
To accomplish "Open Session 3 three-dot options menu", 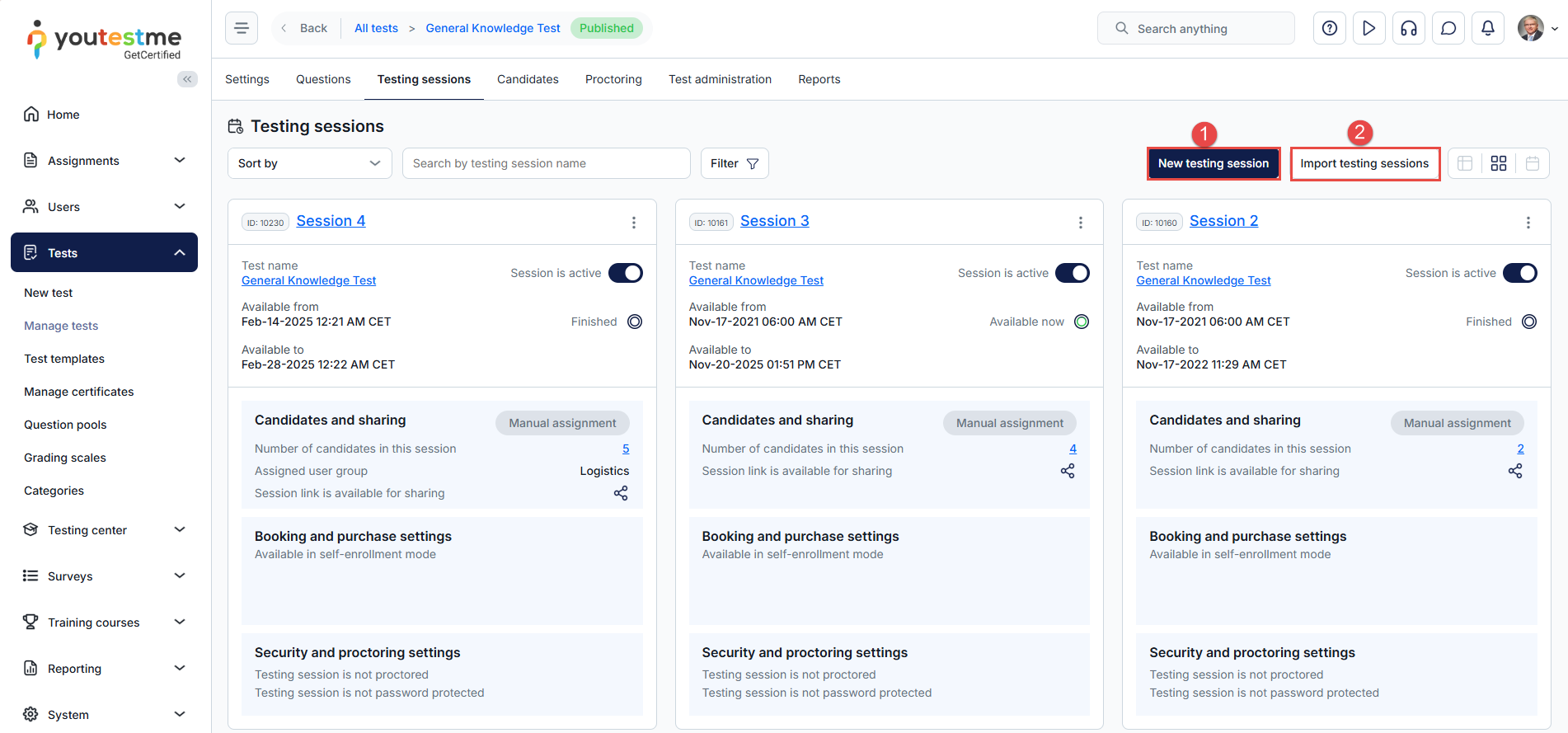I will pos(1080,223).
